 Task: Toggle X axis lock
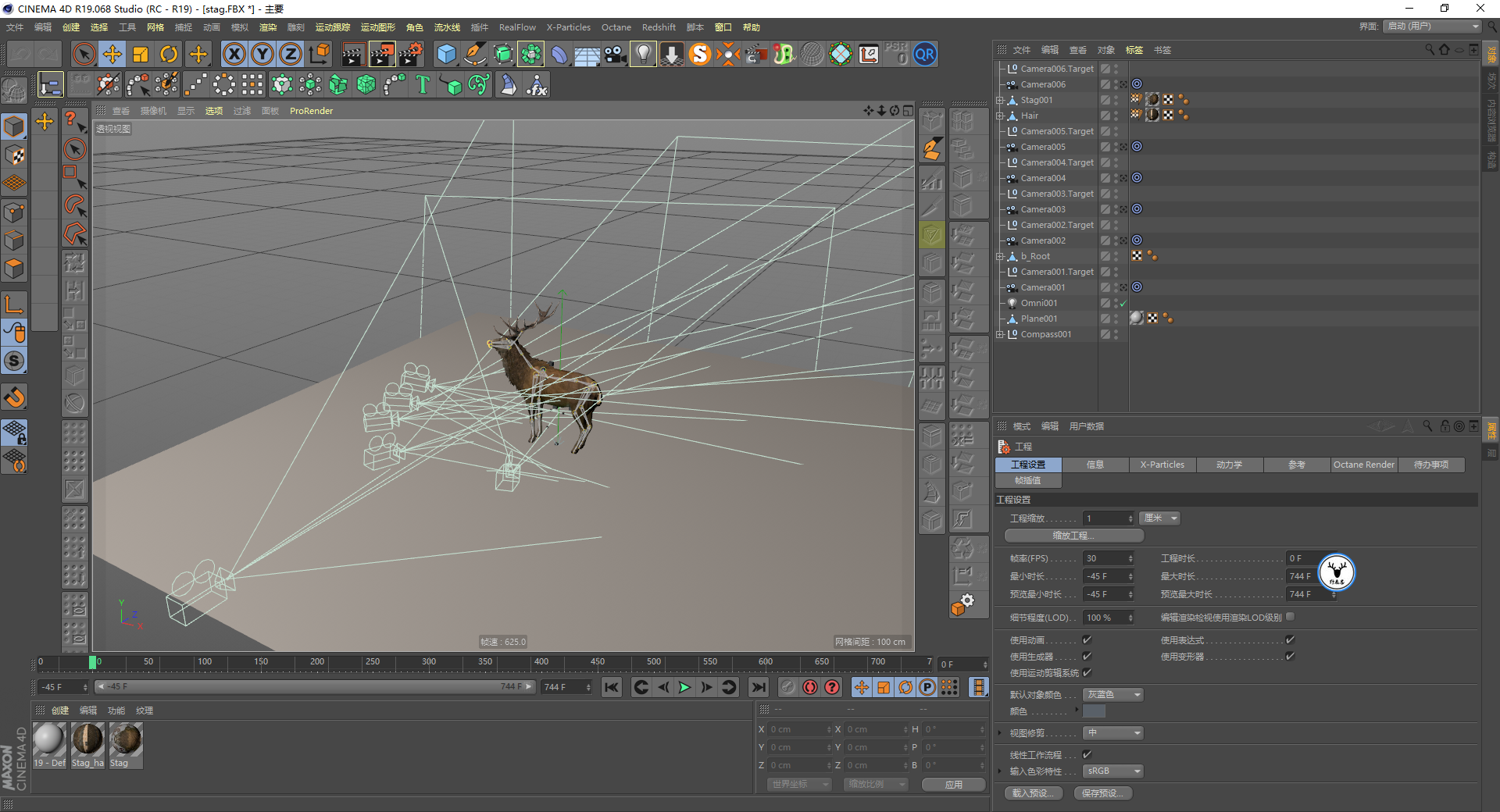tap(234, 54)
